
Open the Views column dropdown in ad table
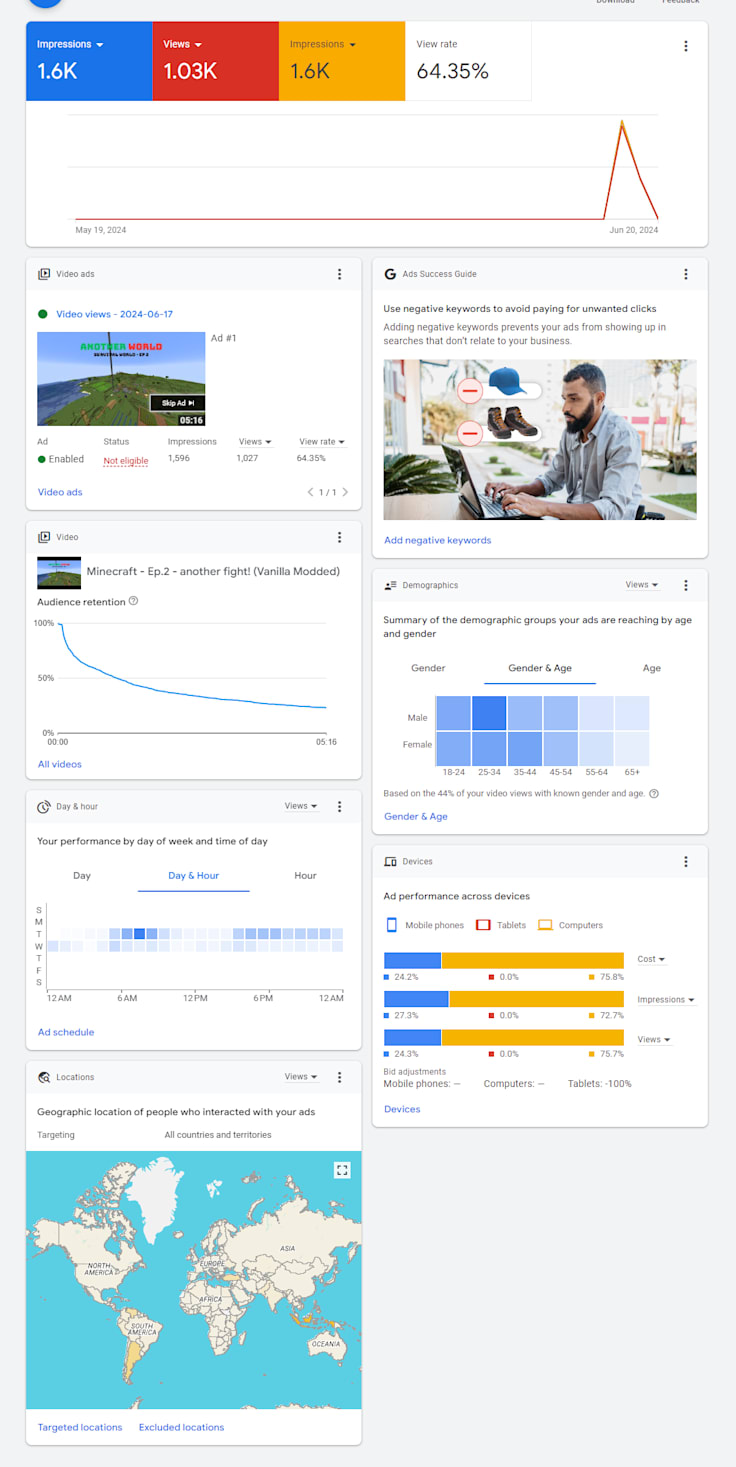pyautogui.click(x=255, y=441)
